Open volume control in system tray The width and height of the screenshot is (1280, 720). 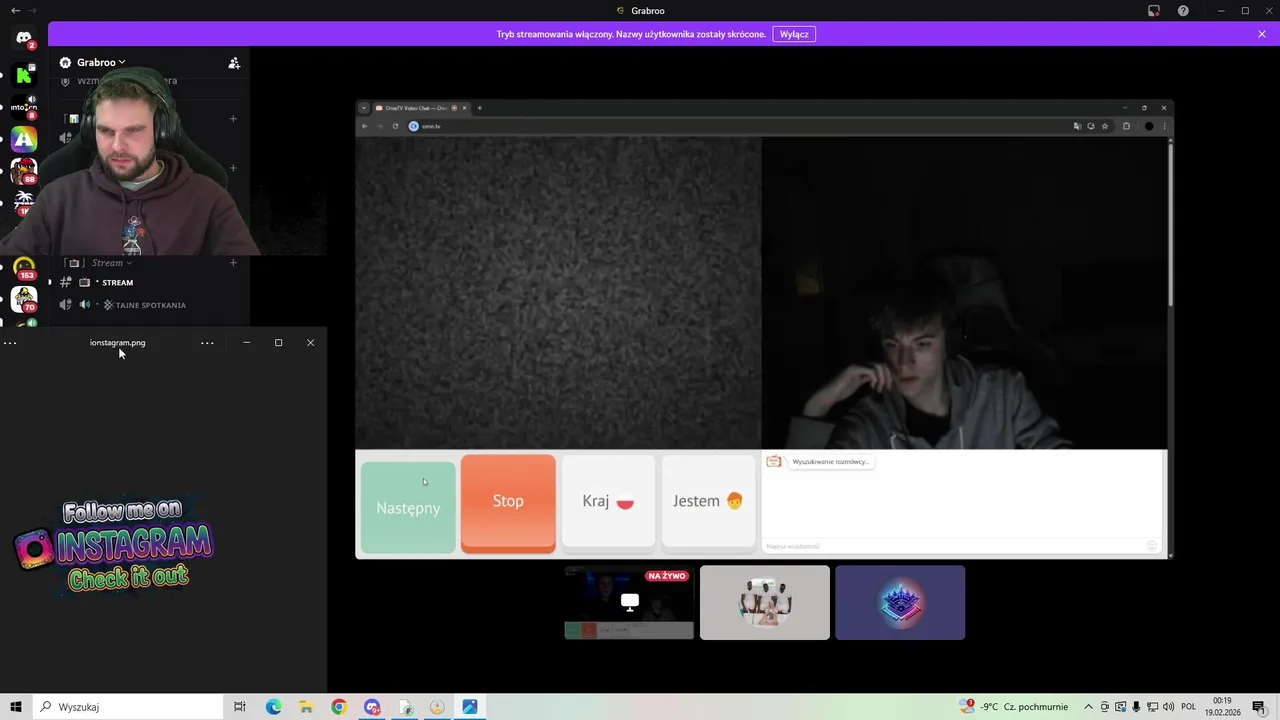1169,707
